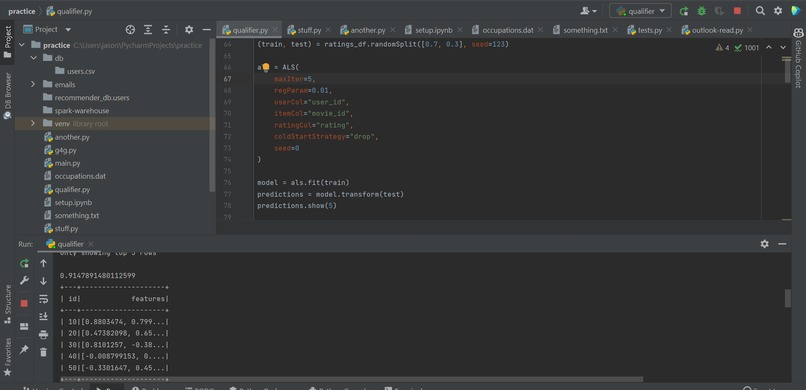Hide the Project tool window
The height and width of the screenshot is (390, 806).
coord(207,30)
